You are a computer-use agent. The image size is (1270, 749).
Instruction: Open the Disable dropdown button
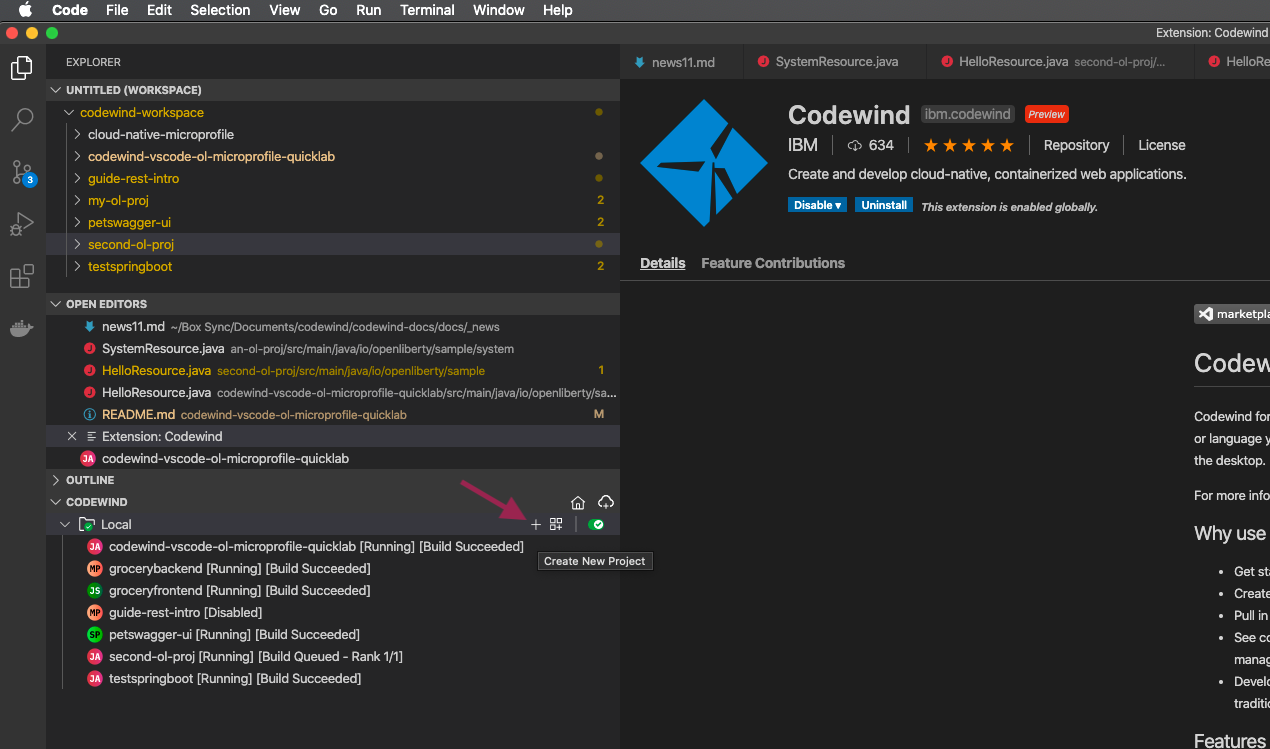coord(818,205)
